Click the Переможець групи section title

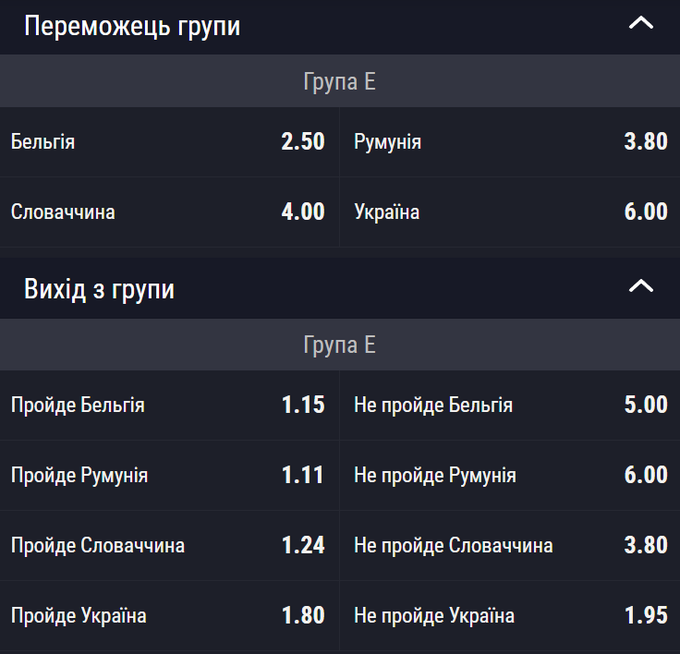[x=132, y=26]
